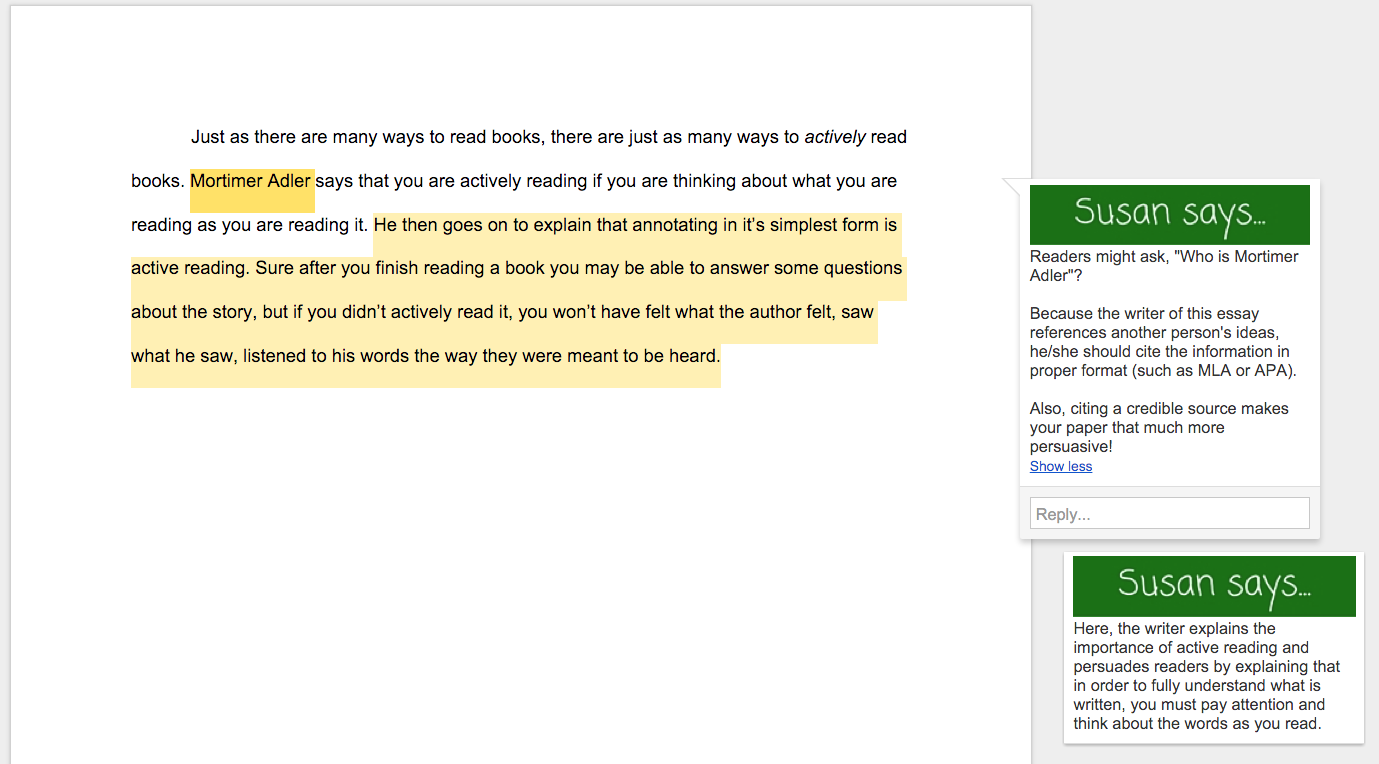The width and height of the screenshot is (1379, 764).
Task: Click the upper "Susan says..." green banner
Action: [1169, 213]
